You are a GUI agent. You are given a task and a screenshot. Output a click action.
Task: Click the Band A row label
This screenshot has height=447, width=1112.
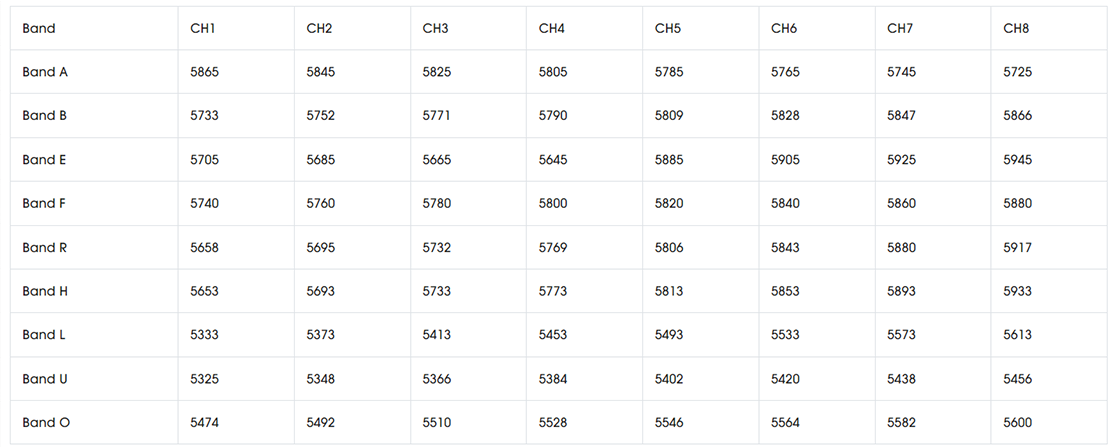click(x=45, y=72)
